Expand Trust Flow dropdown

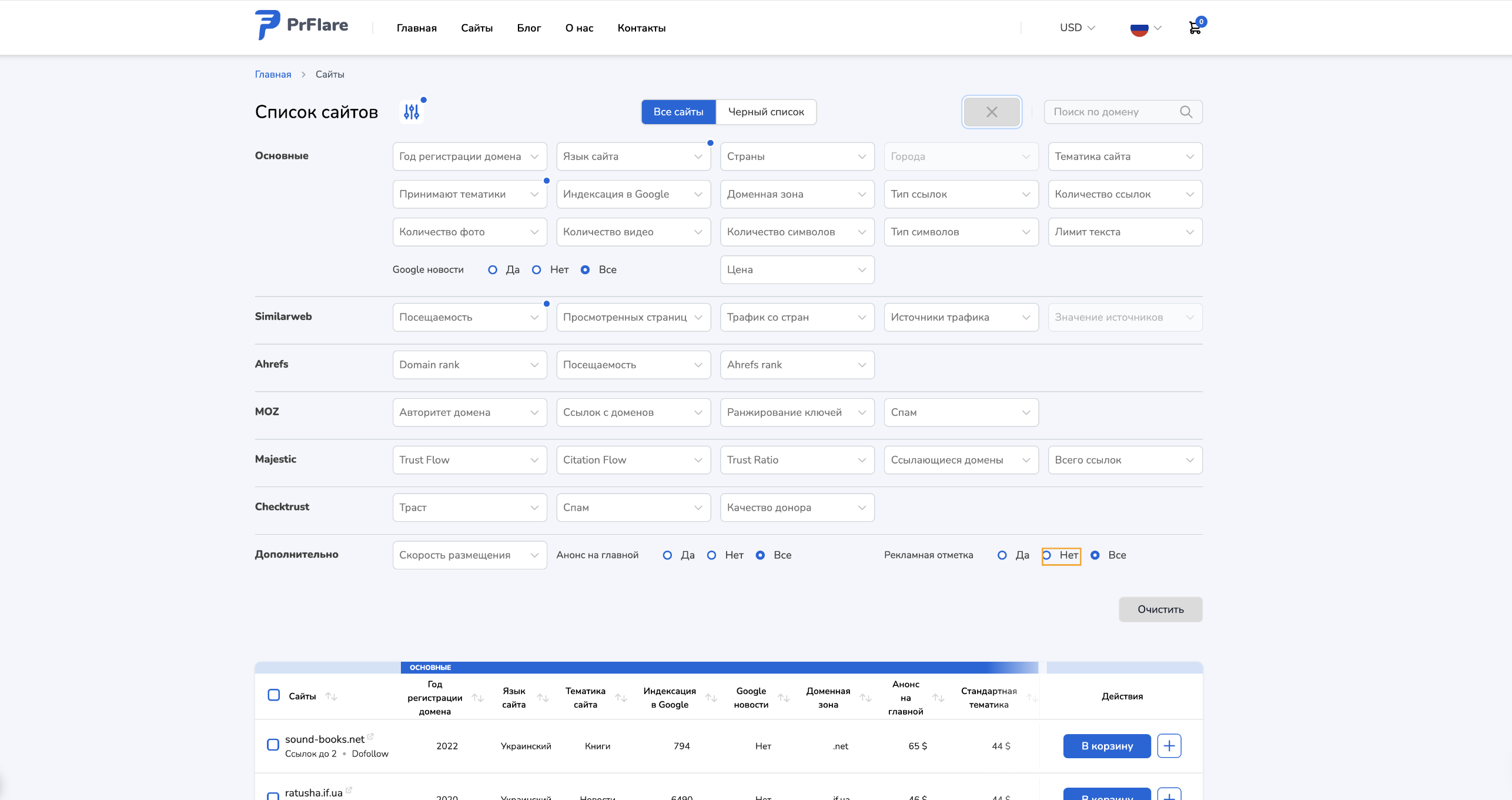pyautogui.click(x=470, y=460)
